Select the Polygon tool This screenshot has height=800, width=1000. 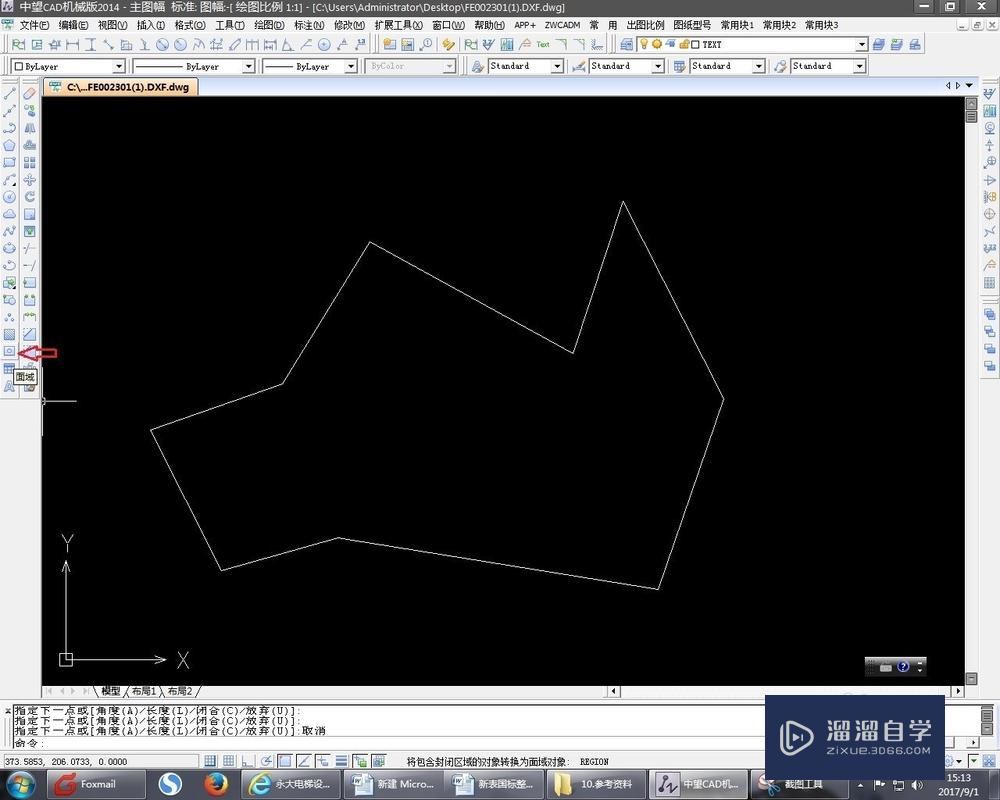[11, 144]
